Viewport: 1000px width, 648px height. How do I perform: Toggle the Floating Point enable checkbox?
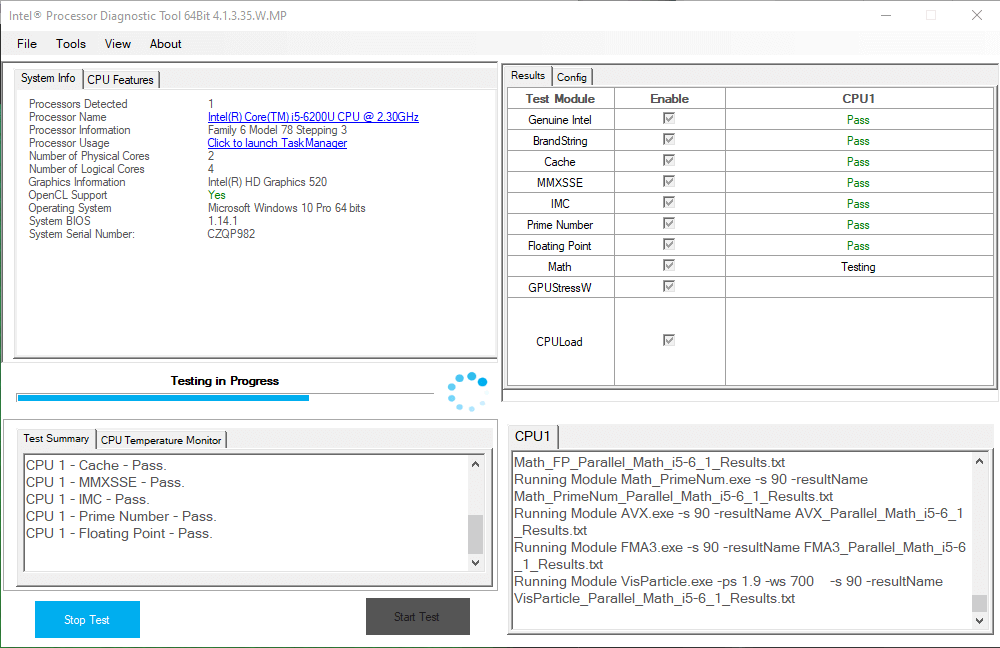[669, 245]
